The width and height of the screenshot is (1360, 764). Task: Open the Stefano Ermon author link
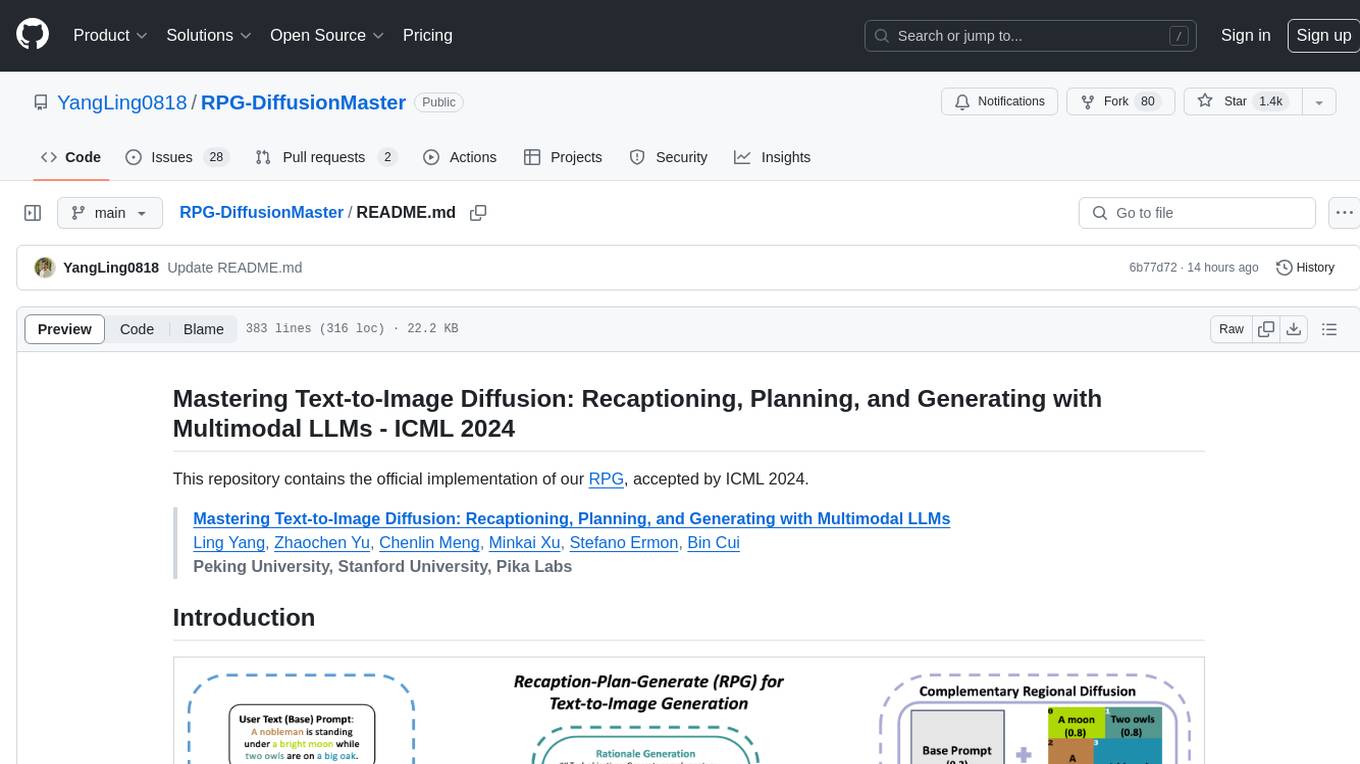[x=624, y=543]
